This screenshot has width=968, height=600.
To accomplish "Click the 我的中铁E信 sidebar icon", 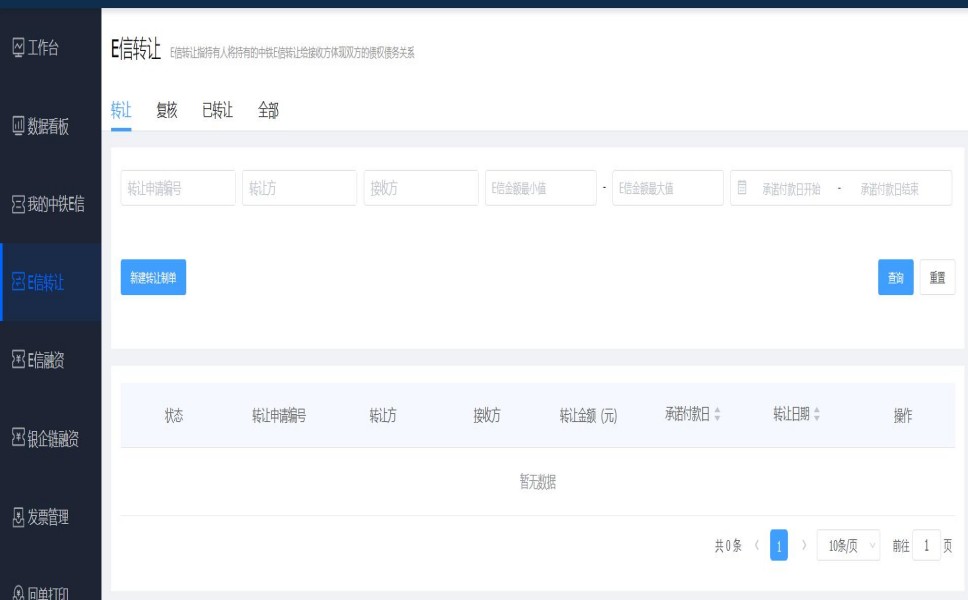I will coord(17,205).
